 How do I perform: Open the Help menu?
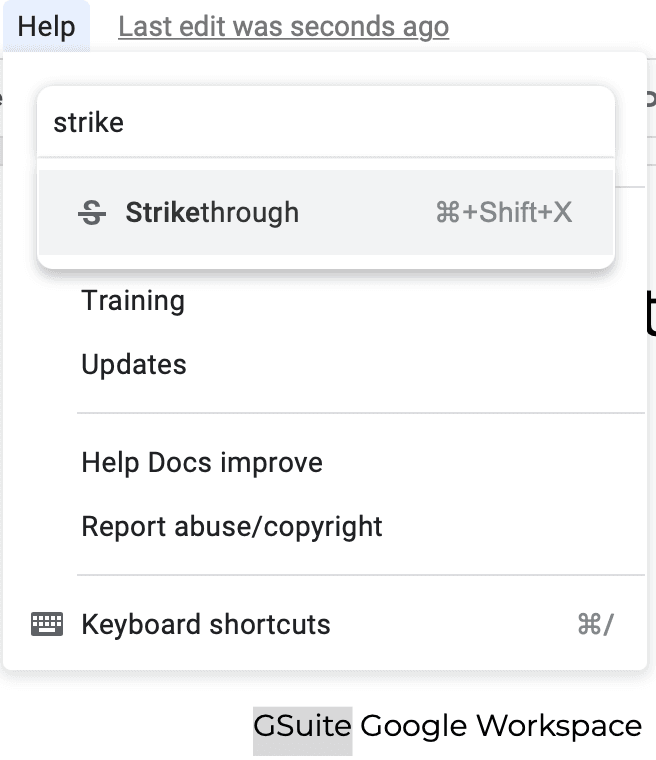(47, 26)
